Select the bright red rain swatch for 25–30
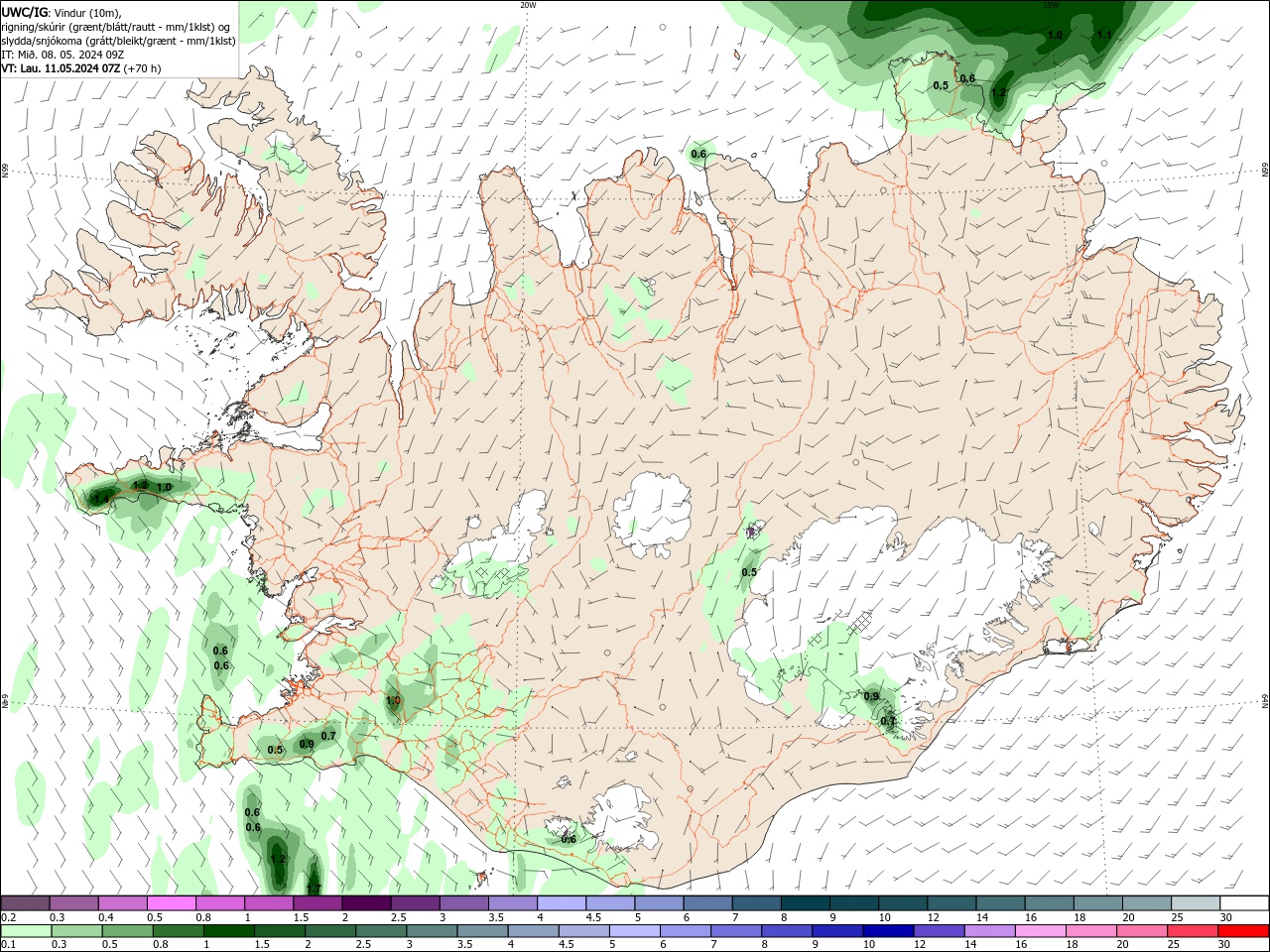 point(1191,931)
